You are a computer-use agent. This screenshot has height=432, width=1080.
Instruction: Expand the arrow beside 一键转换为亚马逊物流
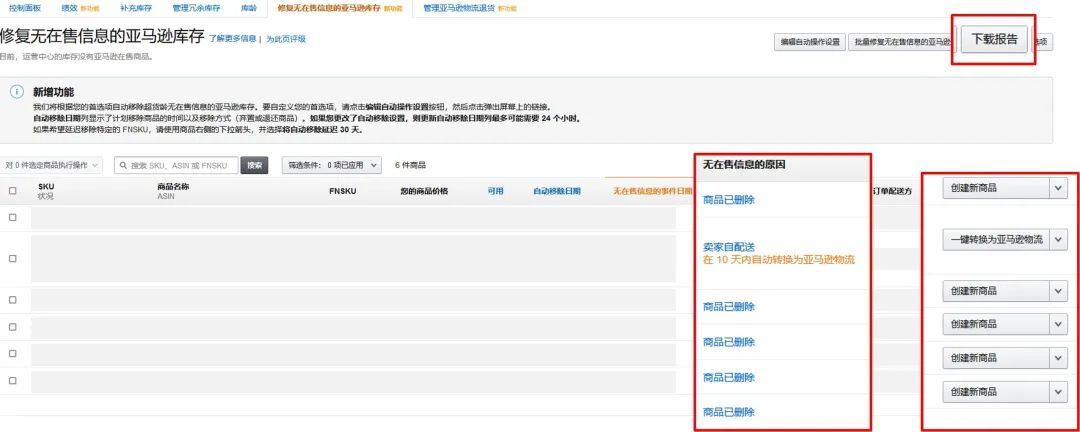point(1059,239)
